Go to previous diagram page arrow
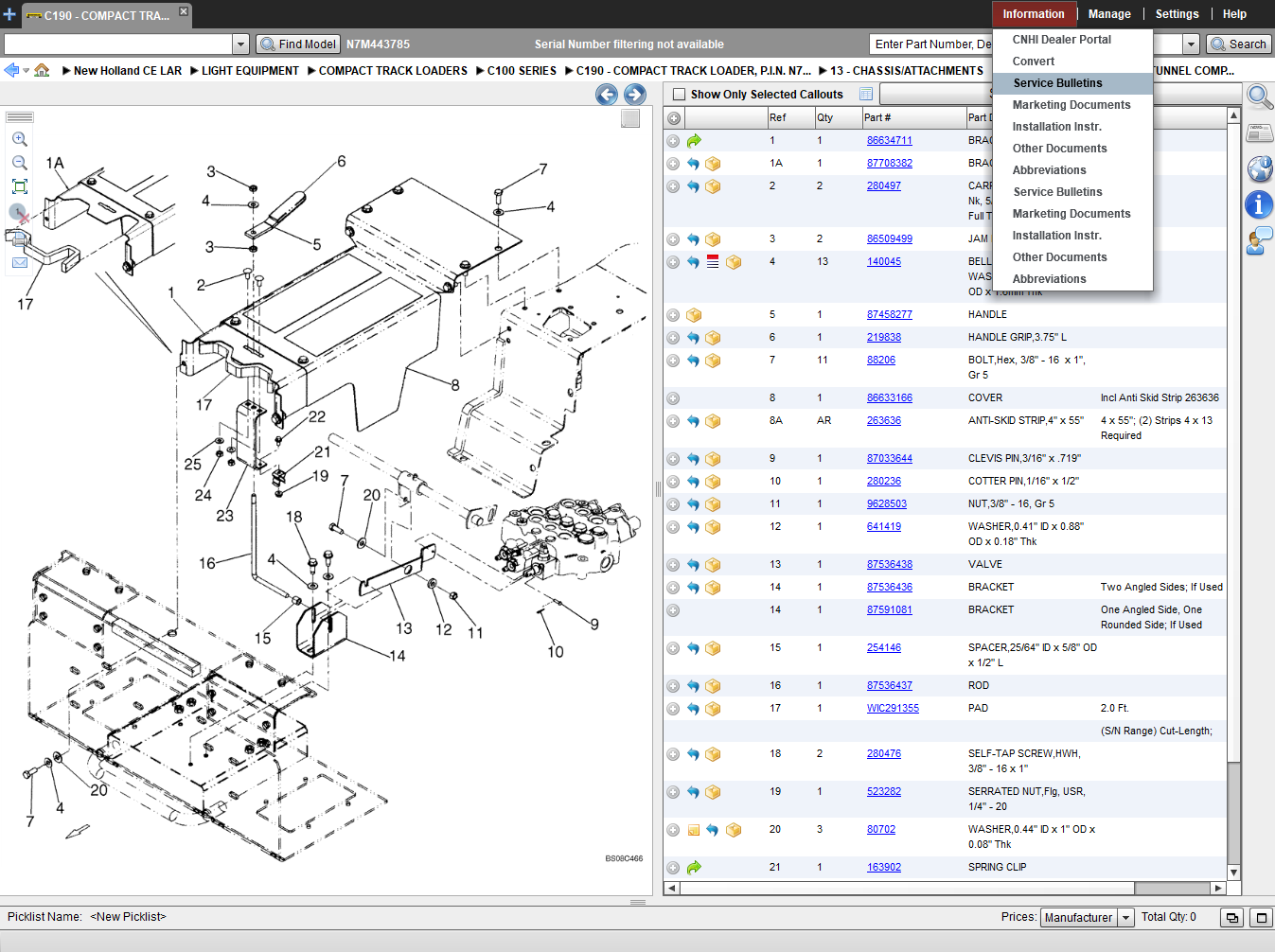This screenshot has width=1275, height=952. tap(607, 94)
